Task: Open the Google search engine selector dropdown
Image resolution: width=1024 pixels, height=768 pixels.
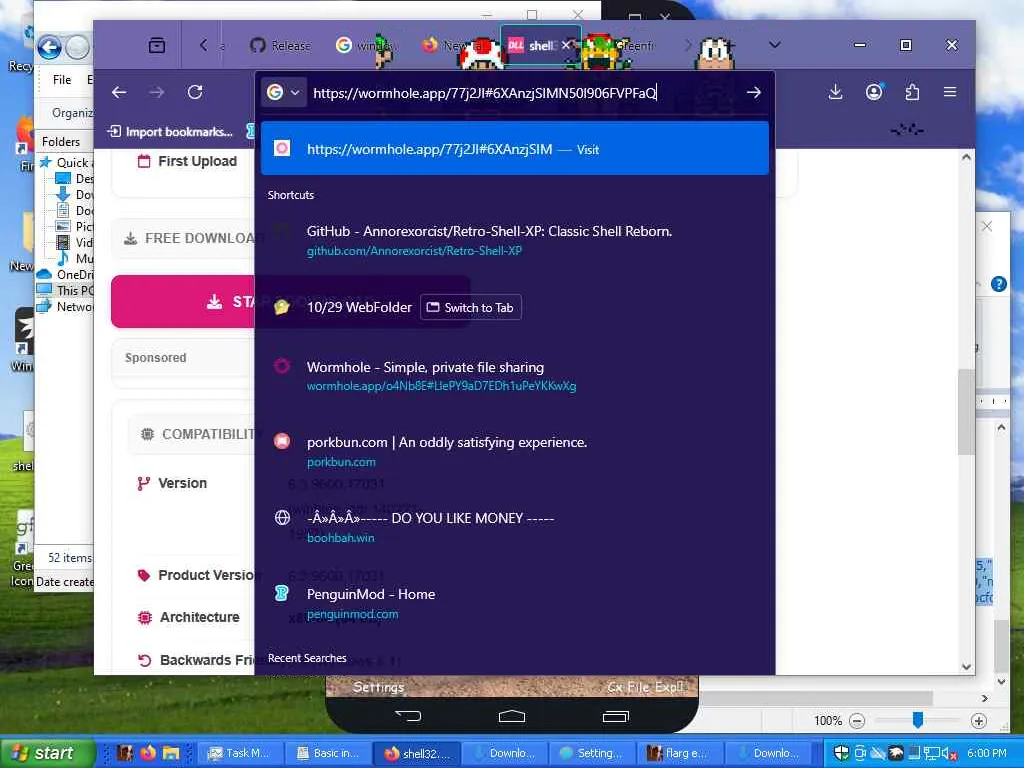Action: [x=283, y=93]
